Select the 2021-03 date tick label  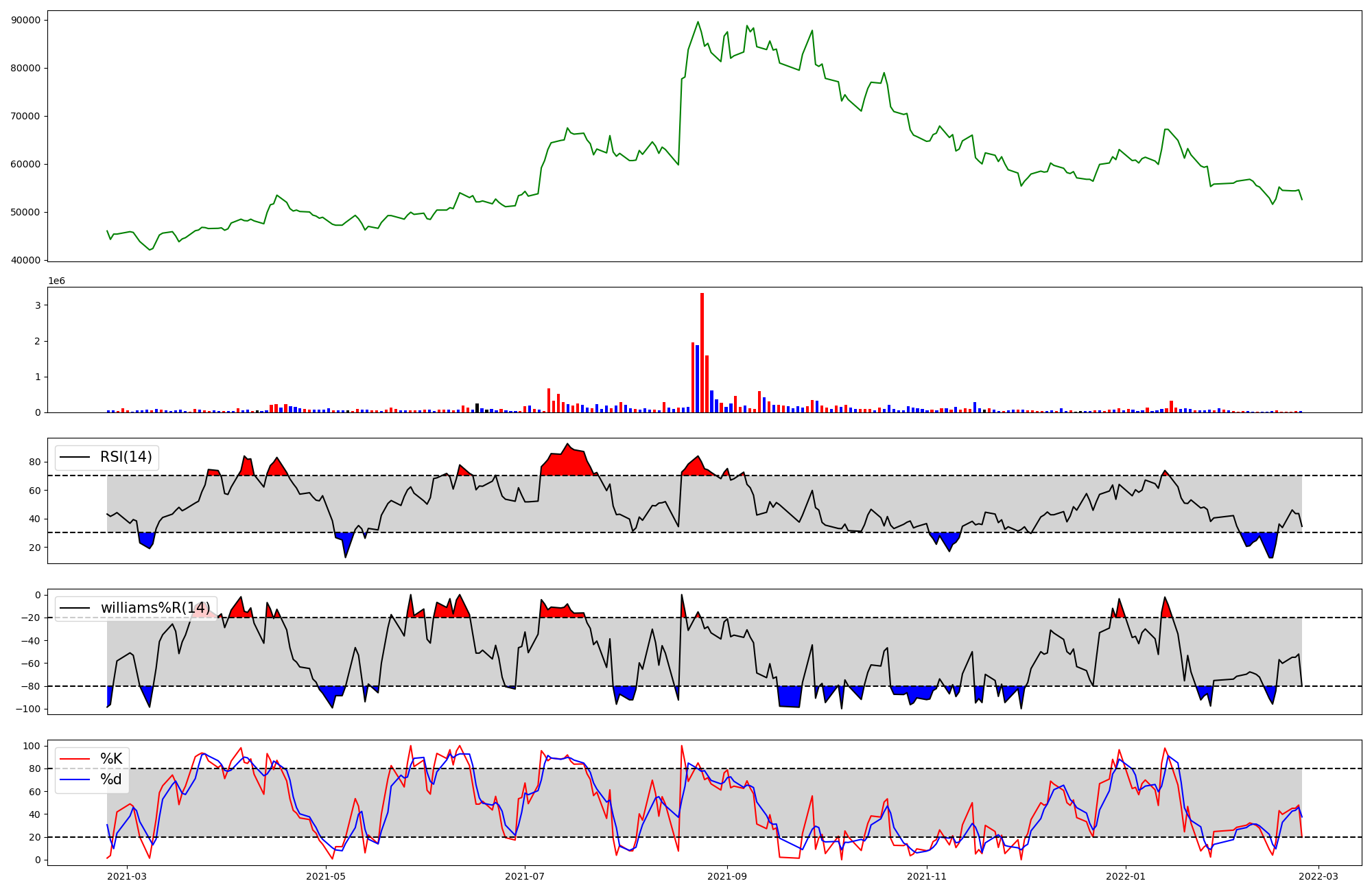[x=127, y=876]
